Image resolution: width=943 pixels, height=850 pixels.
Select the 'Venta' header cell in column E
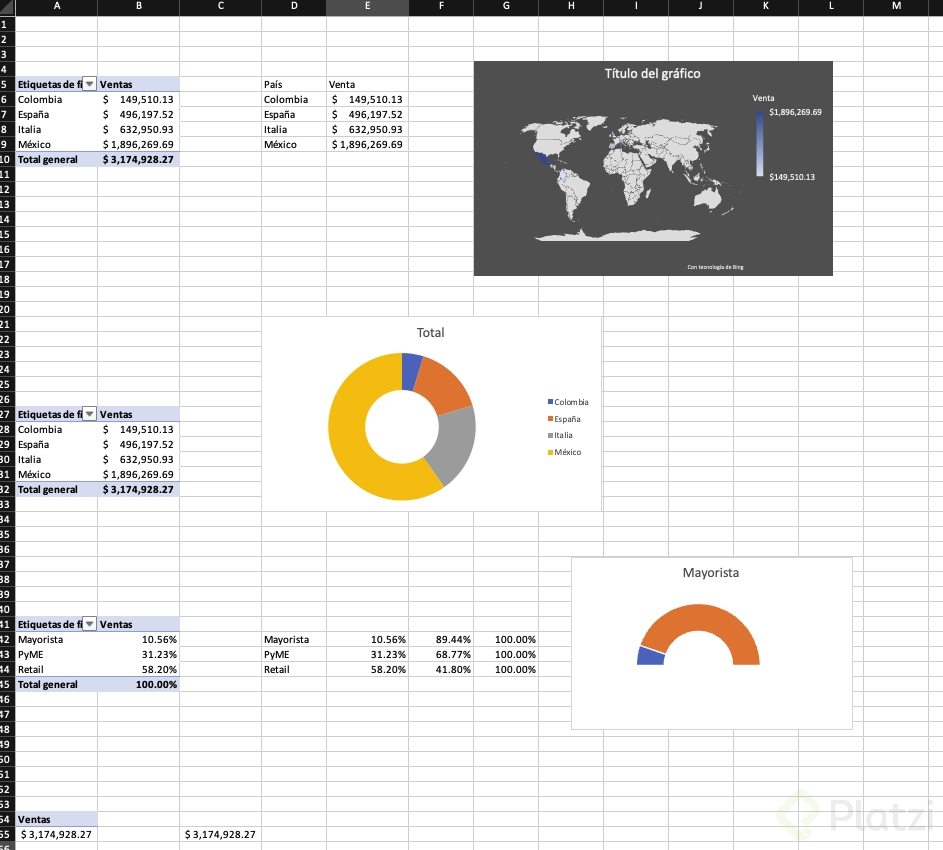point(367,84)
